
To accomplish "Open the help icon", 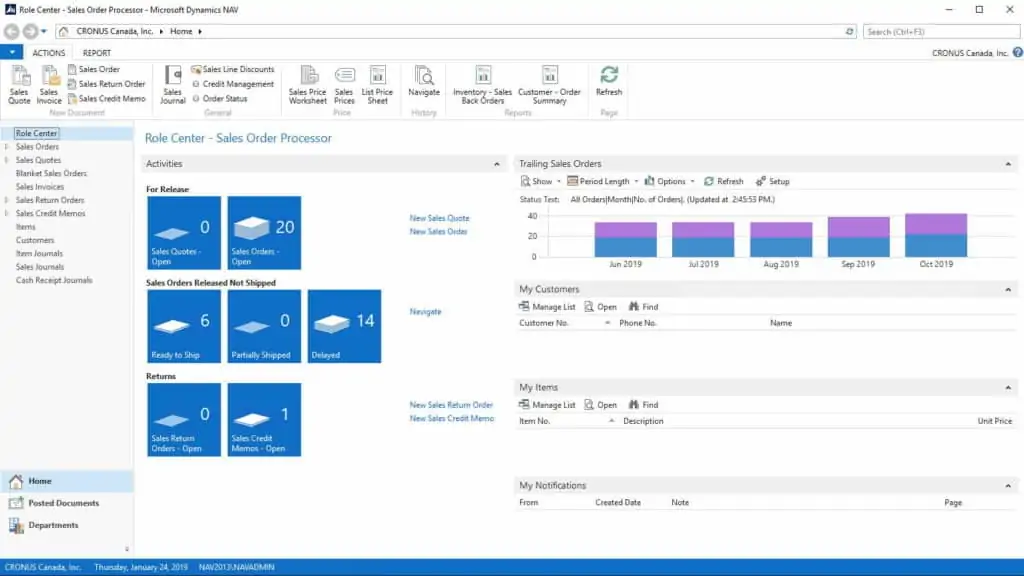I will coord(1017,53).
